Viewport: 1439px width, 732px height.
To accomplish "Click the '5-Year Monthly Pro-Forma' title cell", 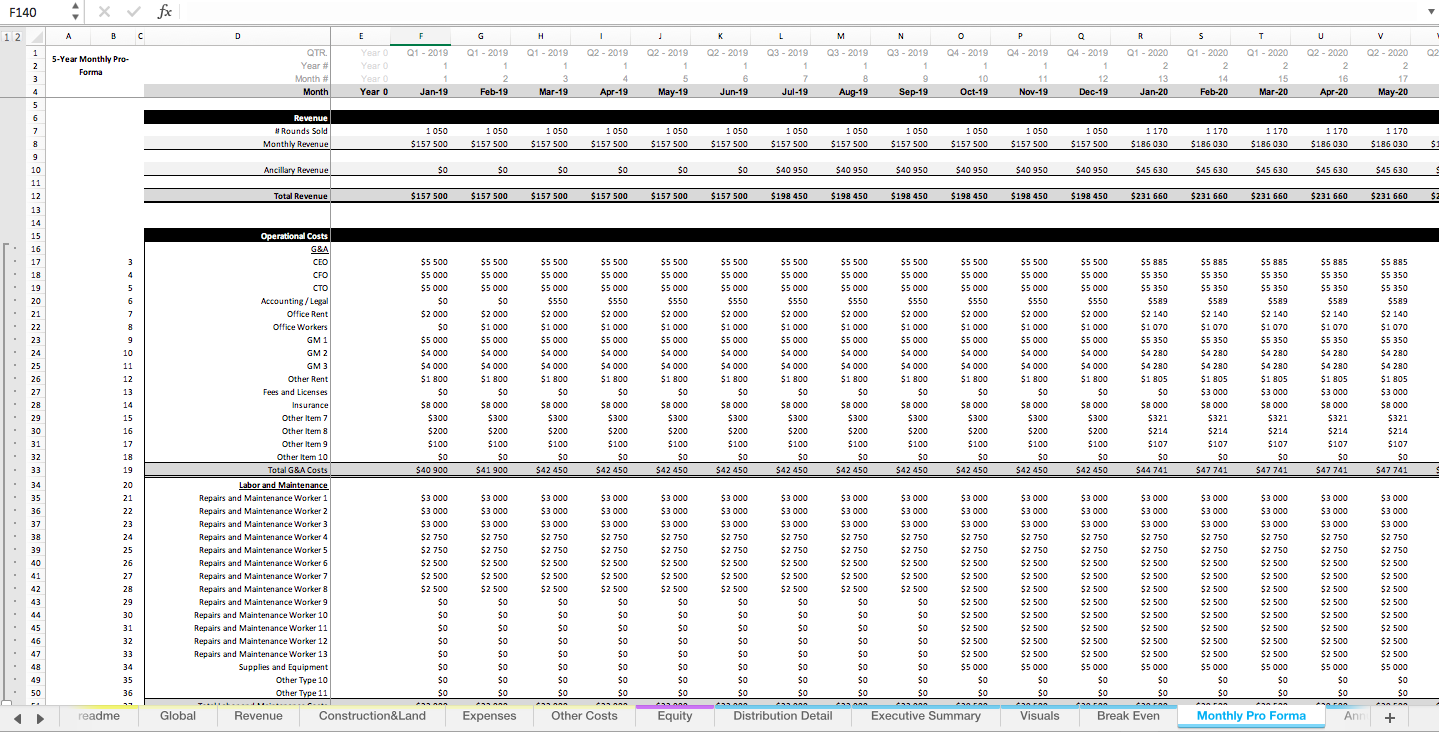I will pos(90,65).
